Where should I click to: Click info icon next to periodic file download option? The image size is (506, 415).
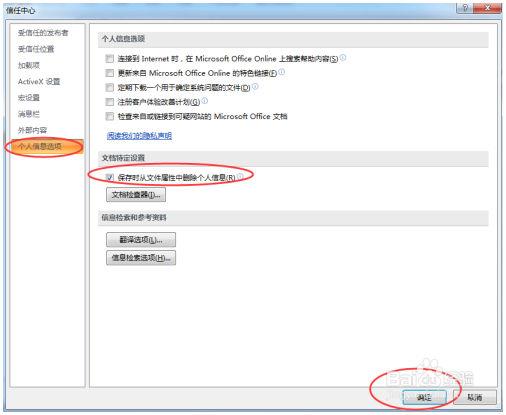point(255,87)
